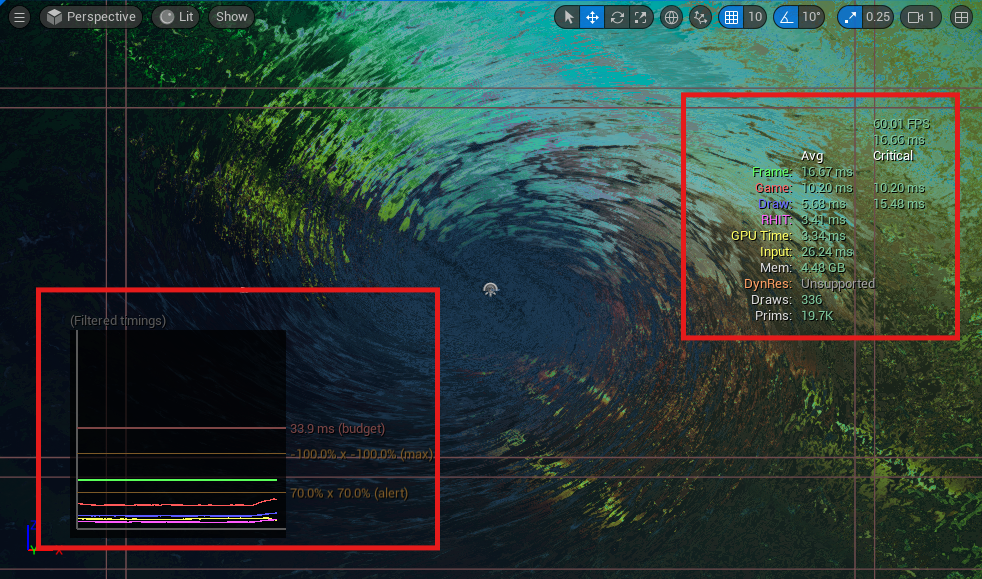Click the world coordinate system globe icon
The image size is (982, 579).
[672, 17]
